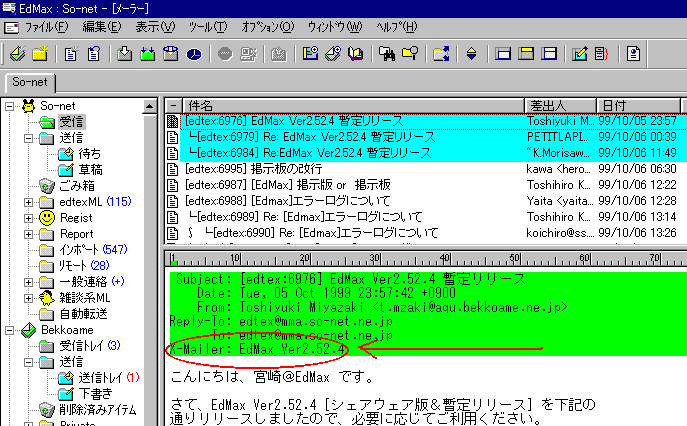Select the インポート (547) folder
Viewport: 687px width, 426px height.
point(93,250)
